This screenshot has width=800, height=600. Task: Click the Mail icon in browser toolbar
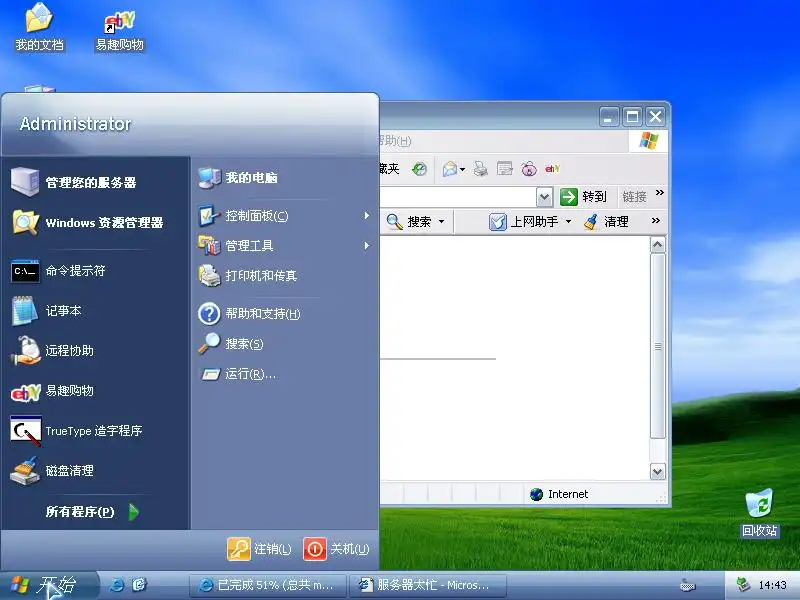(449, 169)
